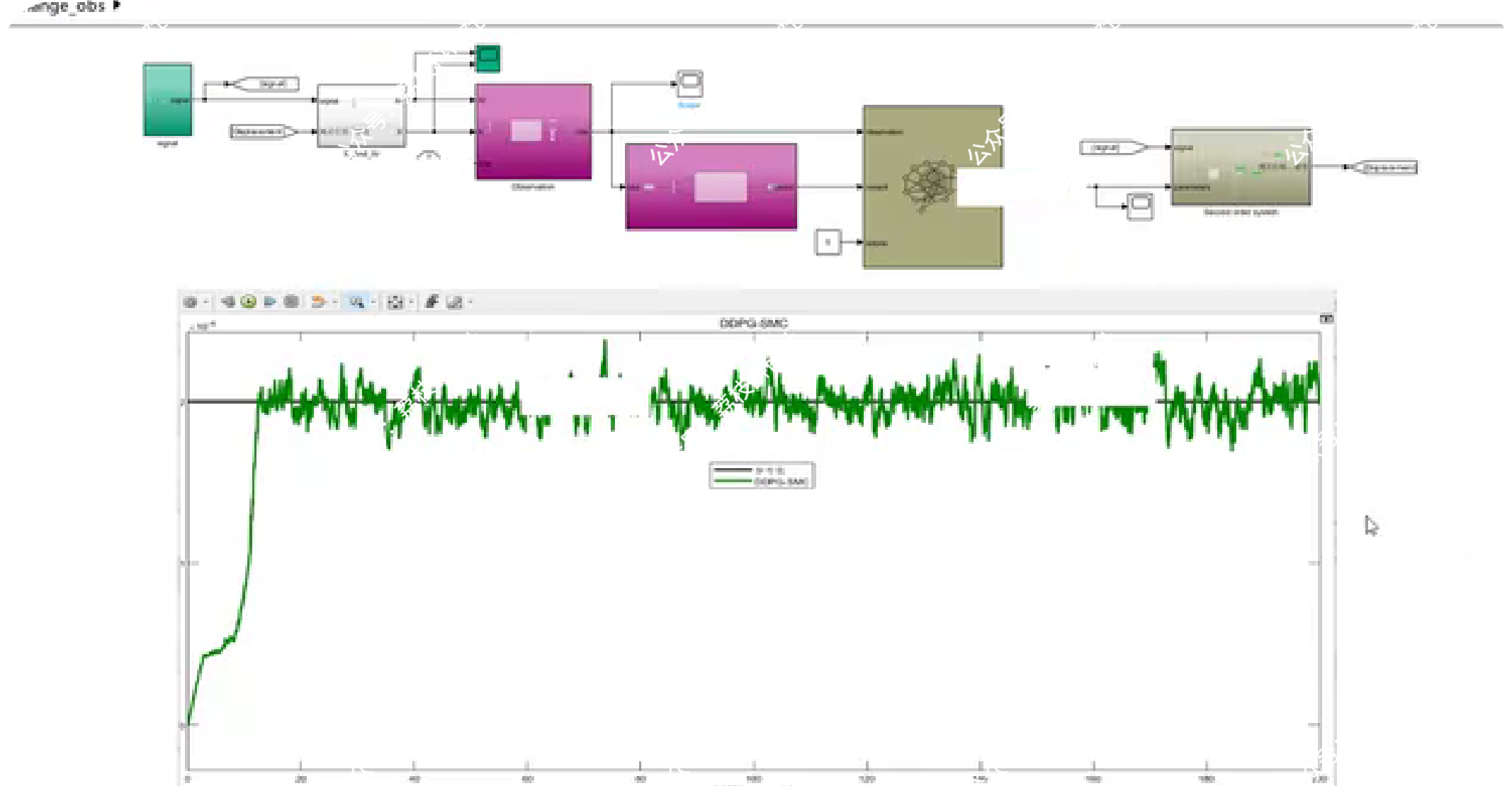Expand the measurements dropdown arrow

pyautogui.click(x=470, y=302)
